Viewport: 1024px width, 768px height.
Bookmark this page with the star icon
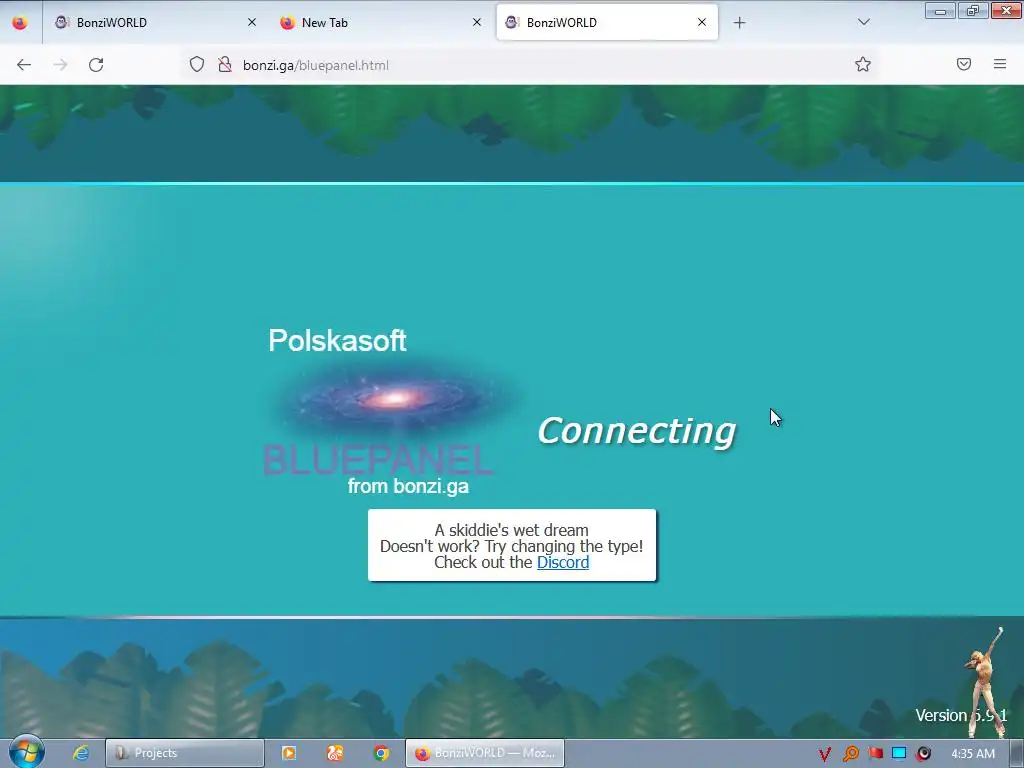click(x=863, y=64)
